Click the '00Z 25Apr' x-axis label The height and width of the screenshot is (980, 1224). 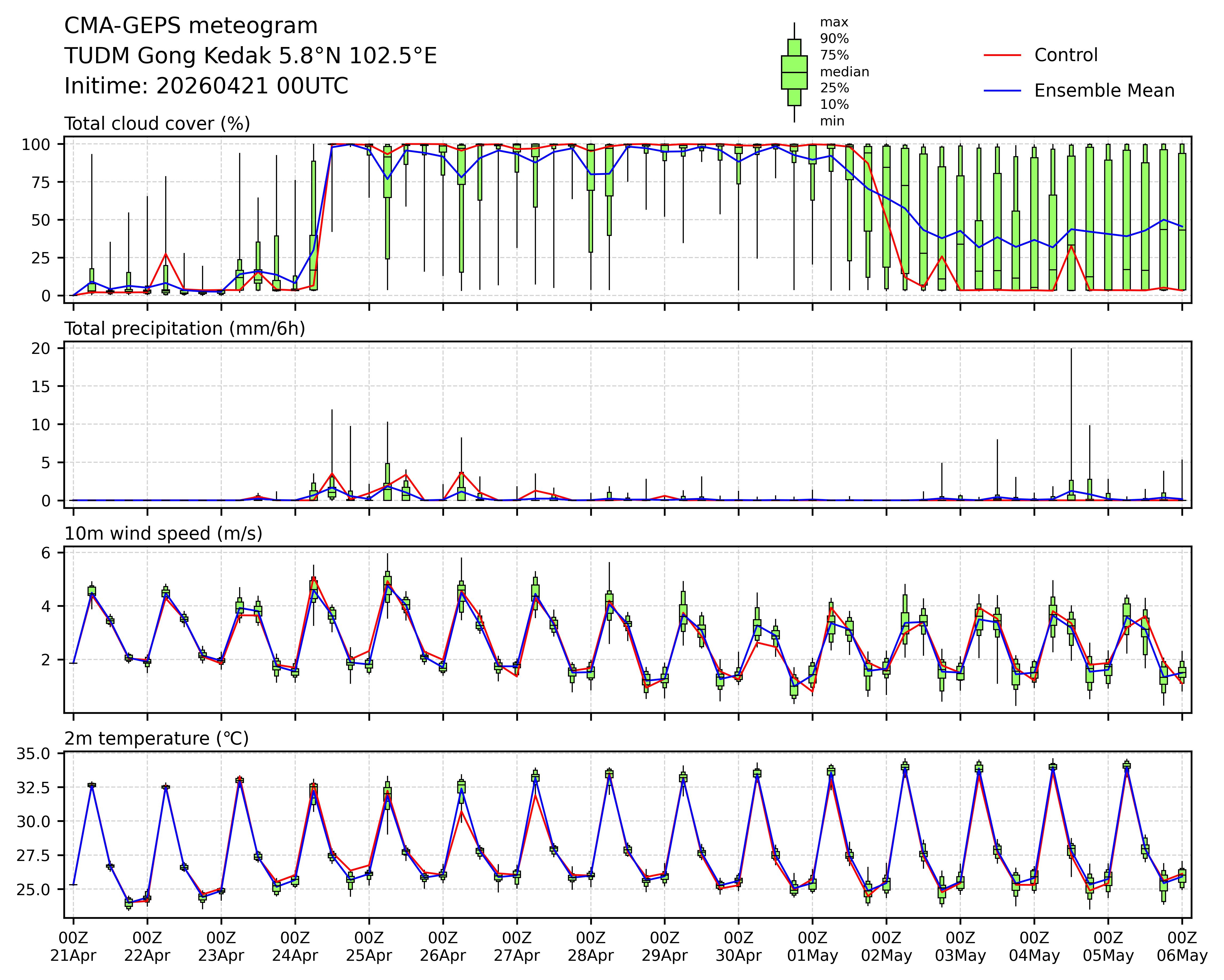[369, 946]
